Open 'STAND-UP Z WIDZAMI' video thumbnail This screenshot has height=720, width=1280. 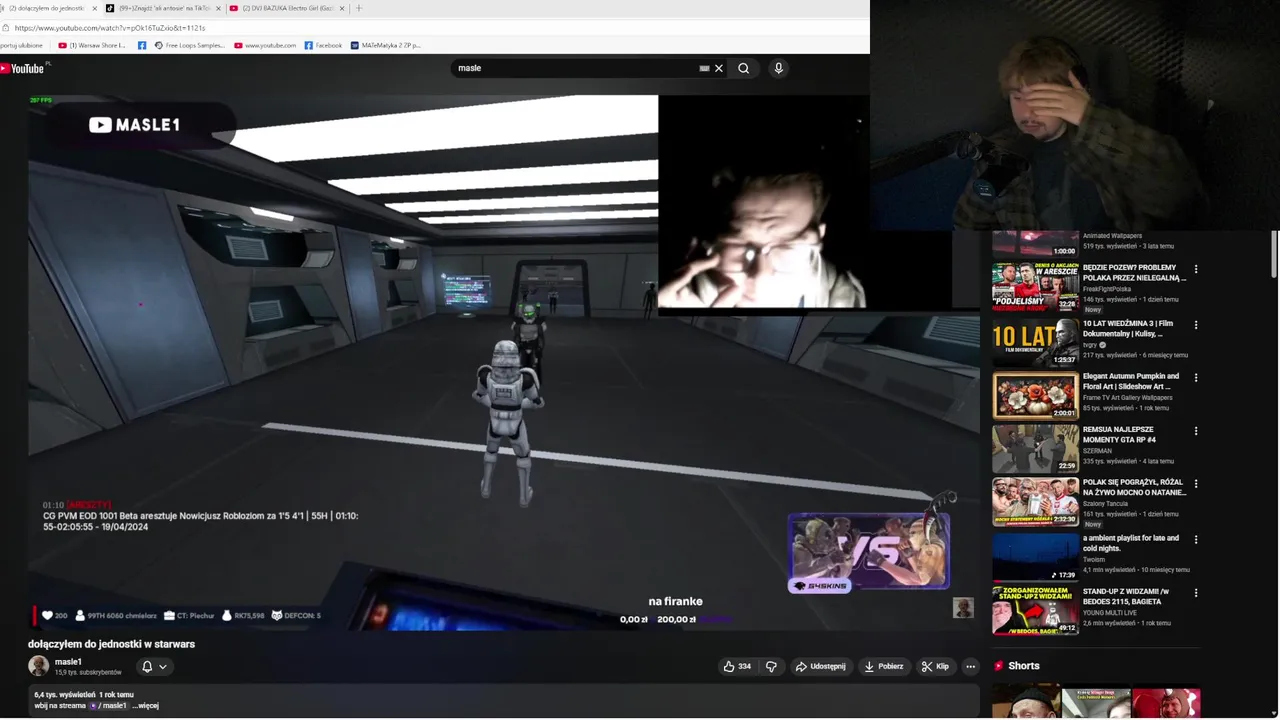click(x=1035, y=610)
